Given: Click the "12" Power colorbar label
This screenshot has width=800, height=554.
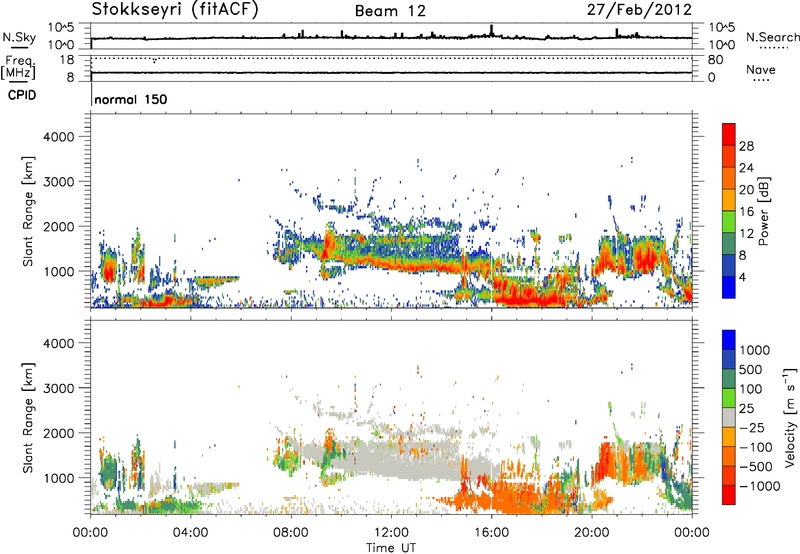Looking at the screenshot, I should (746, 234).
